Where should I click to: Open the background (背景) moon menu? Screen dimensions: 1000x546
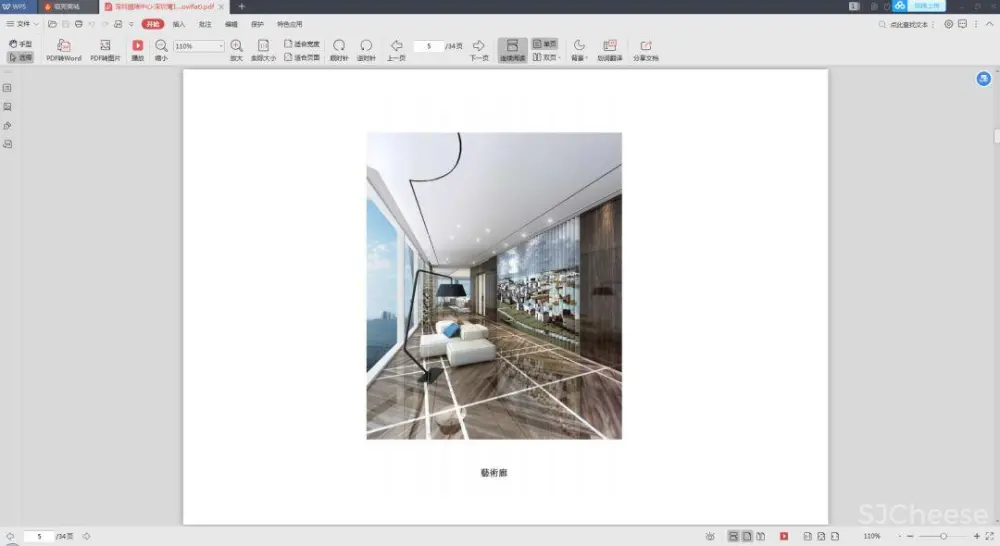[x=578, y=50]
